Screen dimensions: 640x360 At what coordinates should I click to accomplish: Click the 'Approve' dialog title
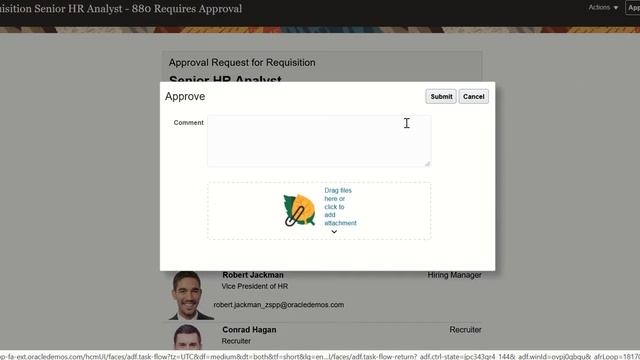pos(185,97)
